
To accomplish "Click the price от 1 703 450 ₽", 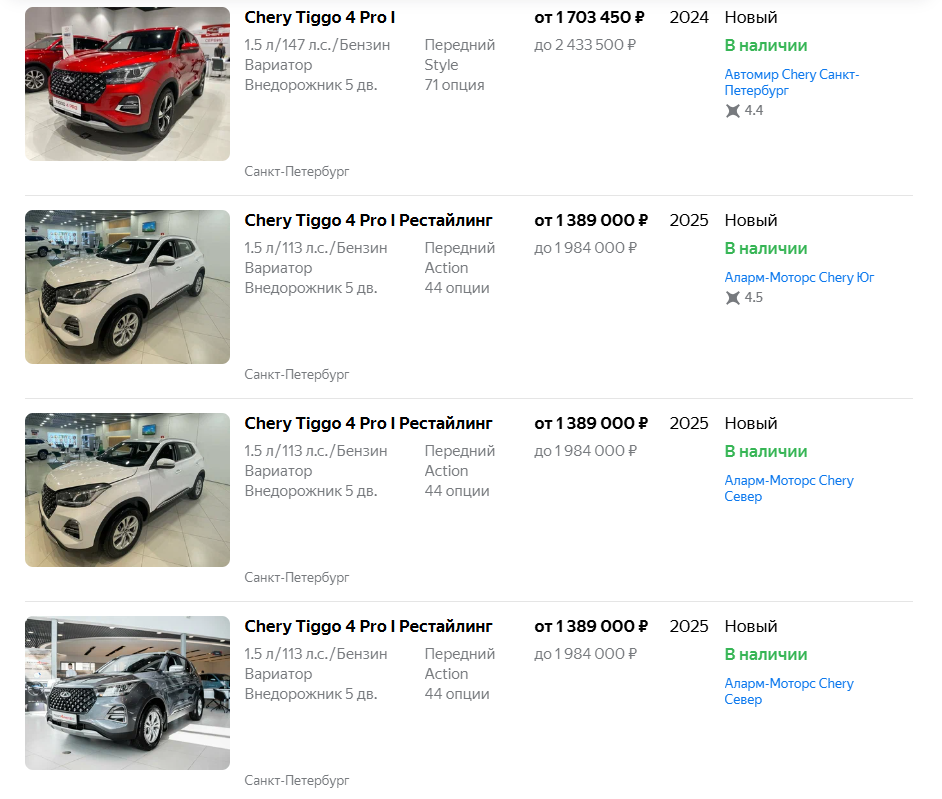I will click(589, 18).
